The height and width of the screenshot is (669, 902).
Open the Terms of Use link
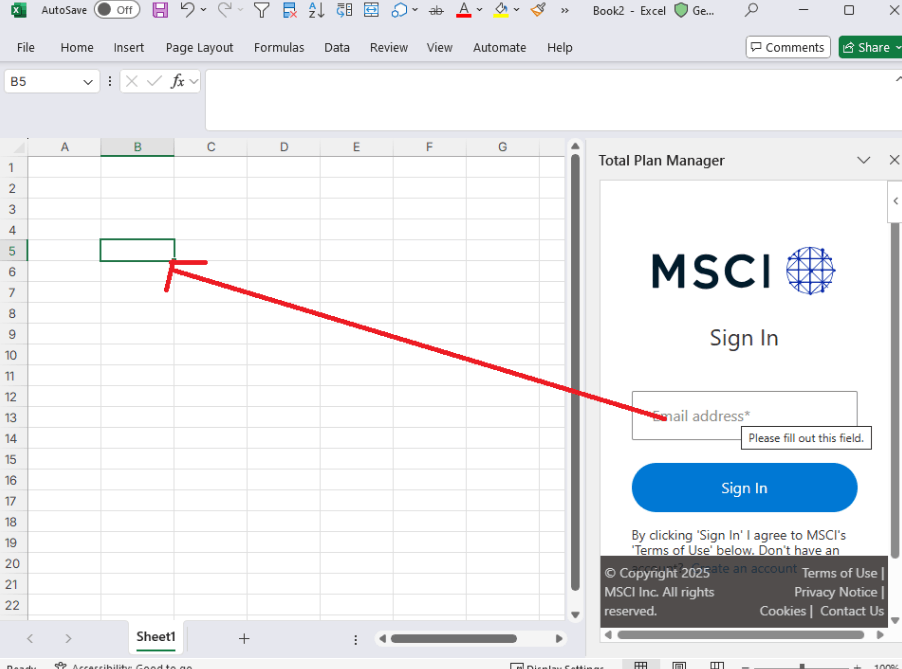[839, 573]
